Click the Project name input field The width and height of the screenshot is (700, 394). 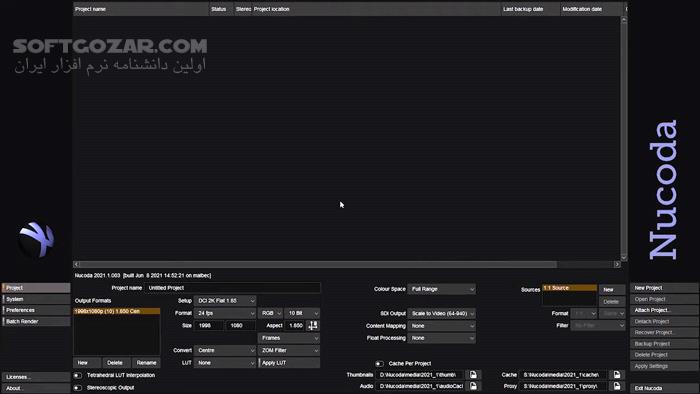point(233,288)
